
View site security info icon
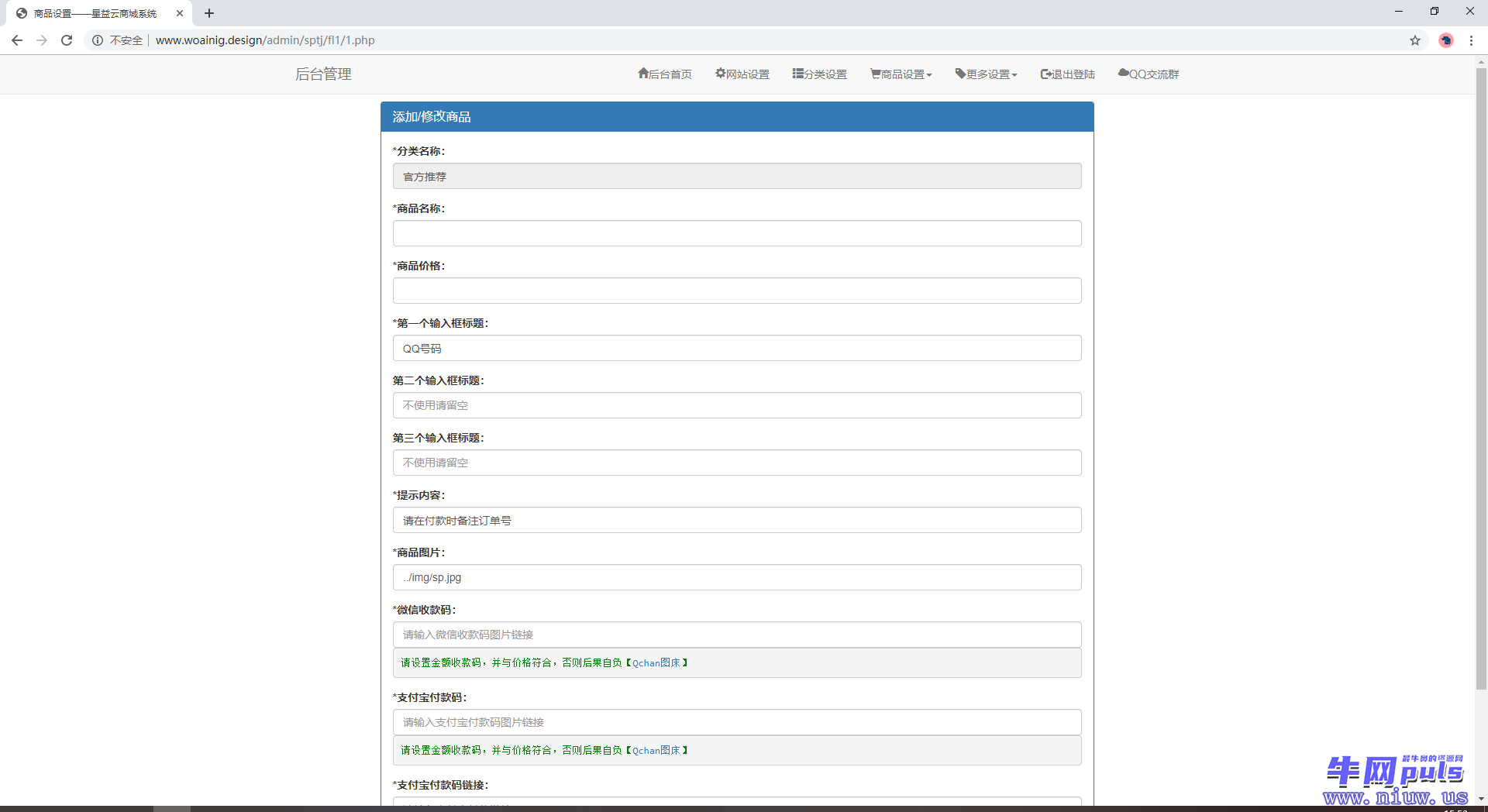click(98, 40)
